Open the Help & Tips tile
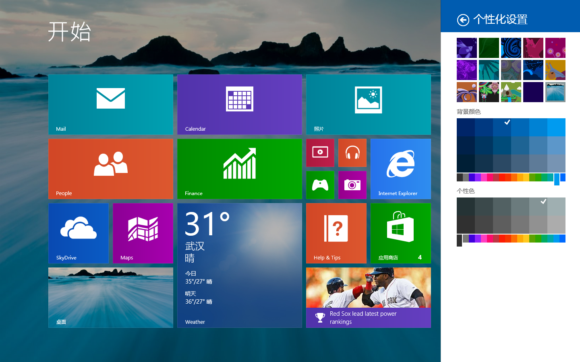The width and height of the screenshot is (580, 362). point(336,233)
